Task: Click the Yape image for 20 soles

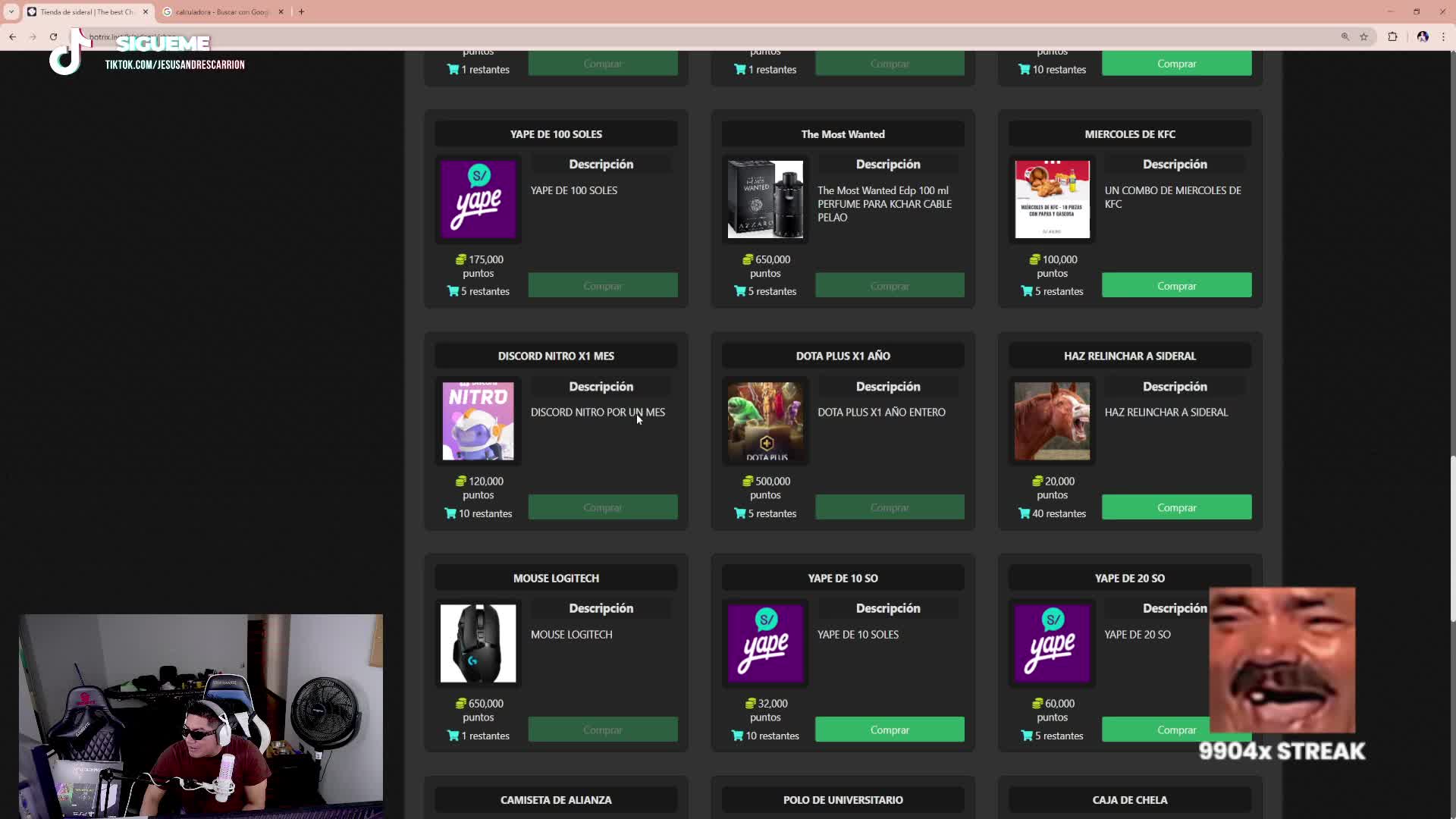Action: [x=1052, y=643]
